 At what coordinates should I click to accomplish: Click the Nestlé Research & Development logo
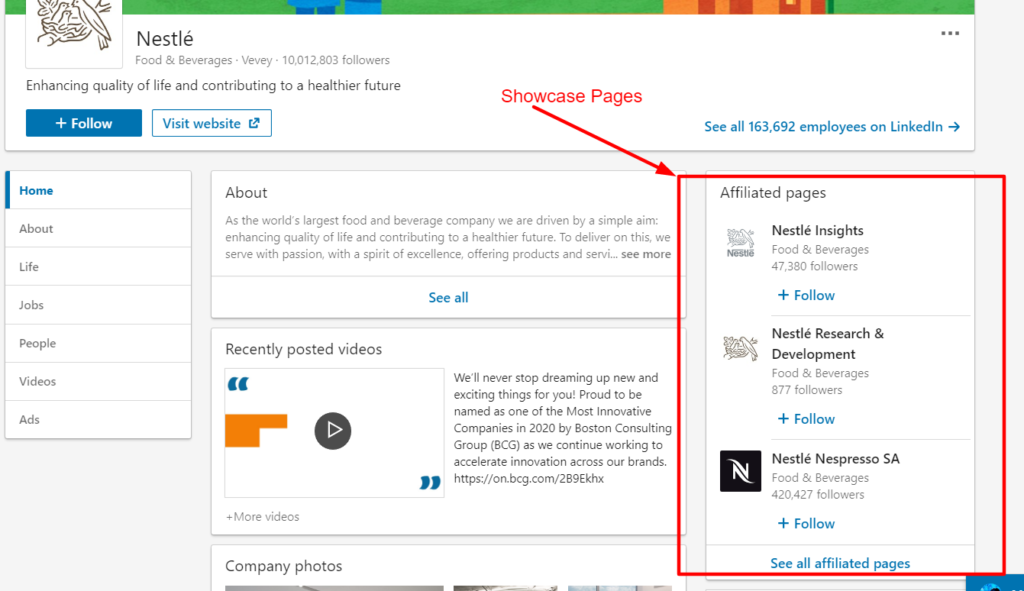pyautogui.click(x=740, y=347)
